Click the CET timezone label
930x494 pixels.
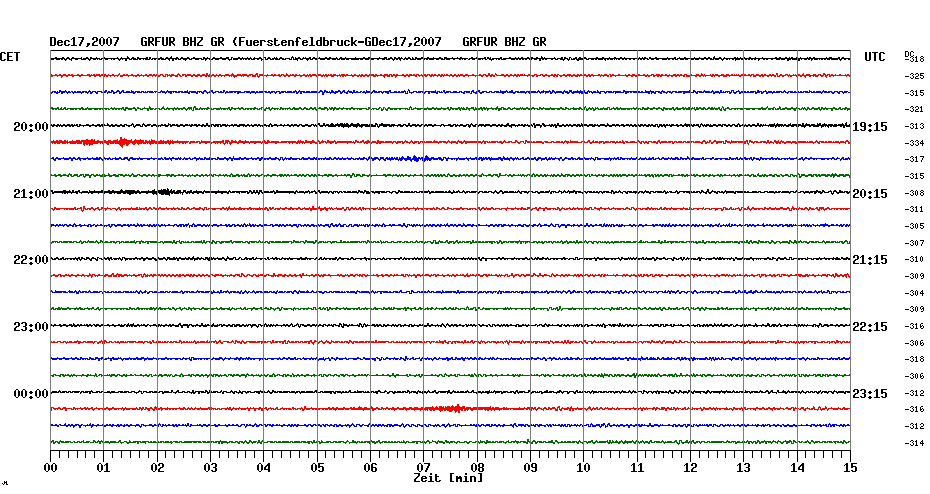coord(10,57)
